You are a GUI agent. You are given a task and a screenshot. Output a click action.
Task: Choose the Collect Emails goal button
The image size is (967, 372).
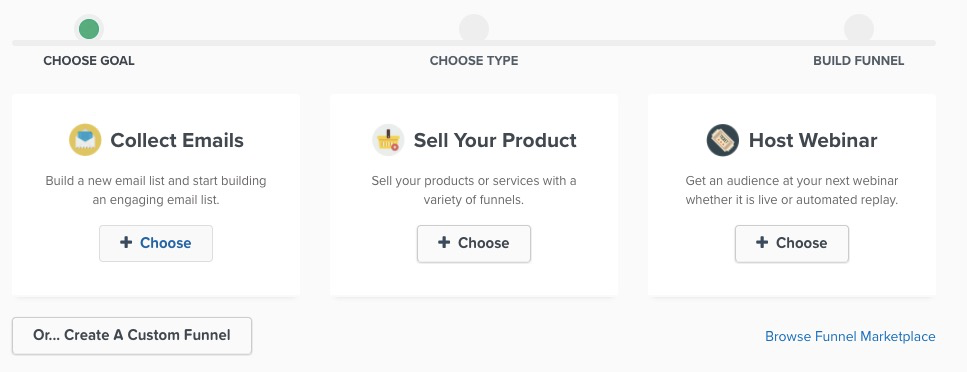[156, 243]
